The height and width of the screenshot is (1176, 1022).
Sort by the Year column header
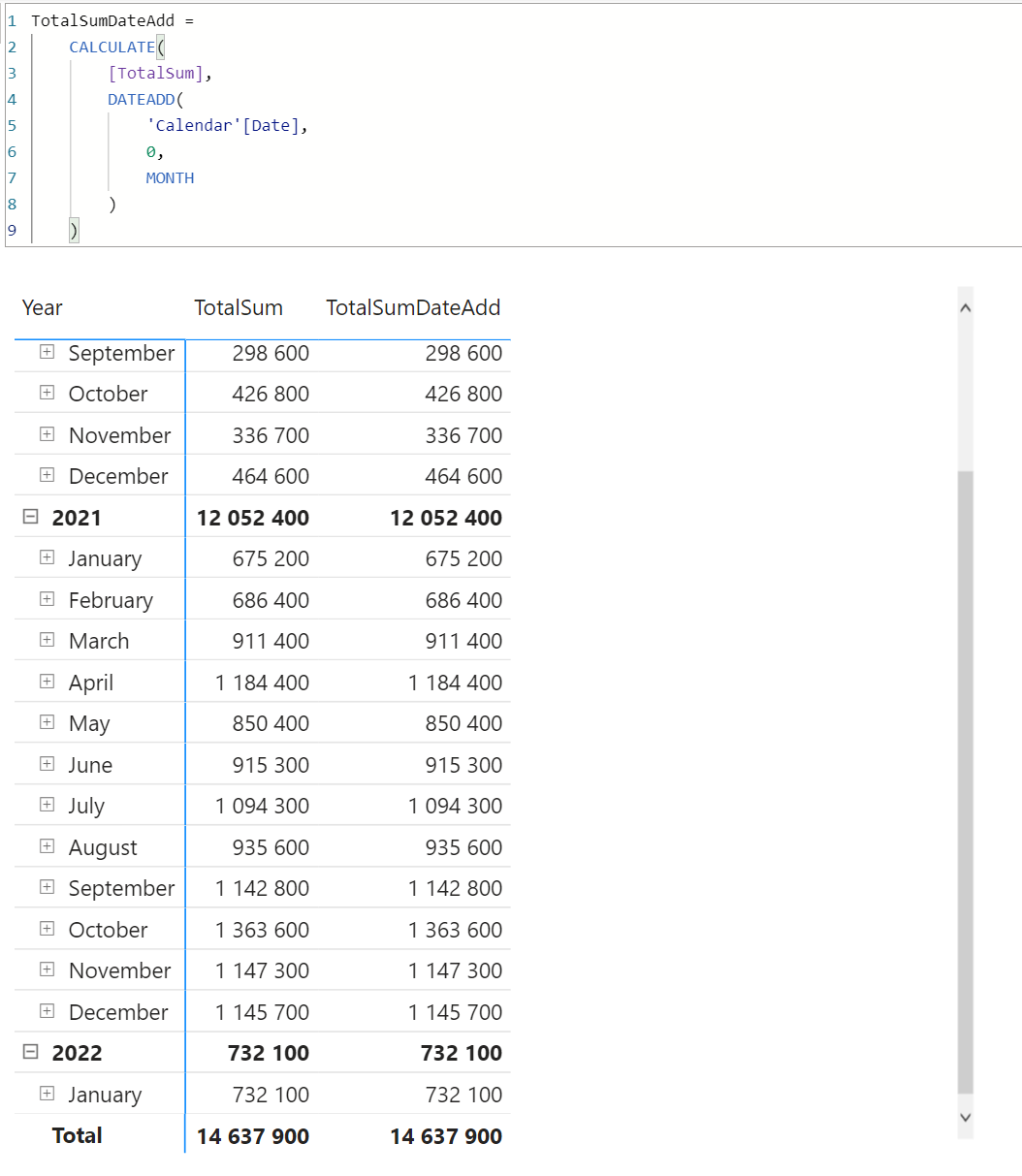[x=42, y=307]
